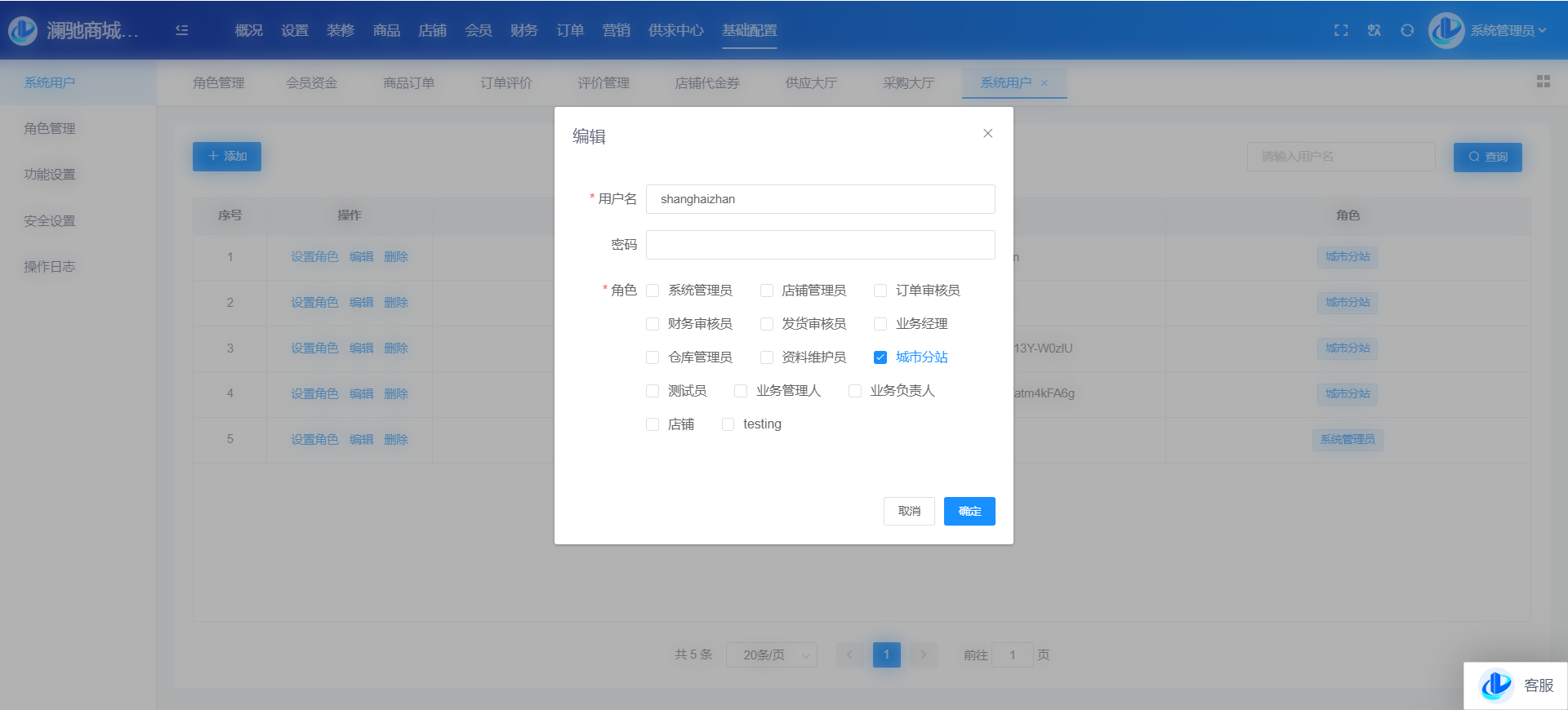Close the 系统用户 tab

(1045, 83)
